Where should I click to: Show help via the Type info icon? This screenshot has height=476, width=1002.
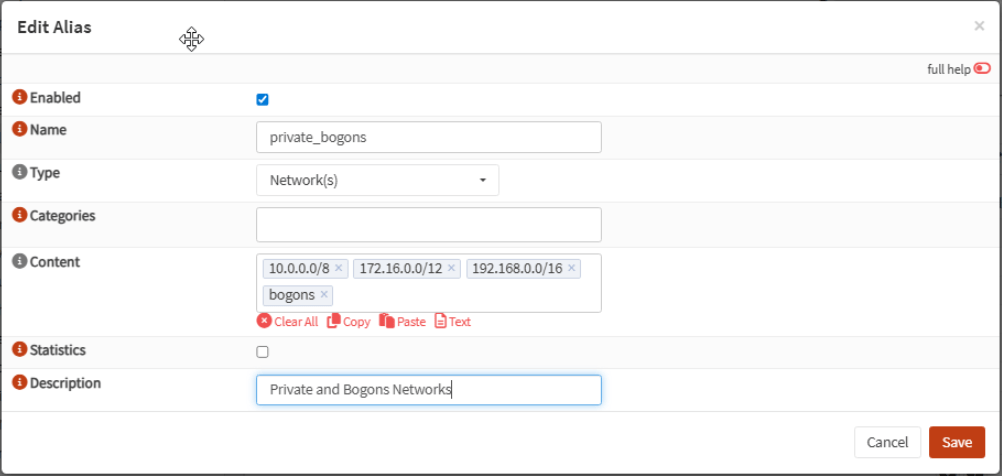click(x=19, y=173)
